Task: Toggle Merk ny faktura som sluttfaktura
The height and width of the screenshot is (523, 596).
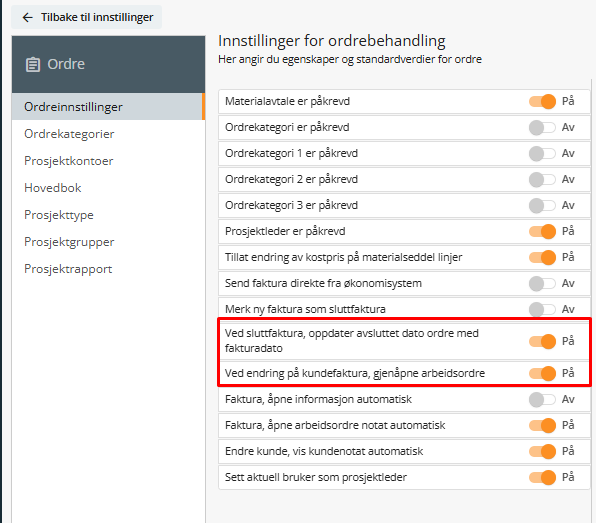Action: 542,309
